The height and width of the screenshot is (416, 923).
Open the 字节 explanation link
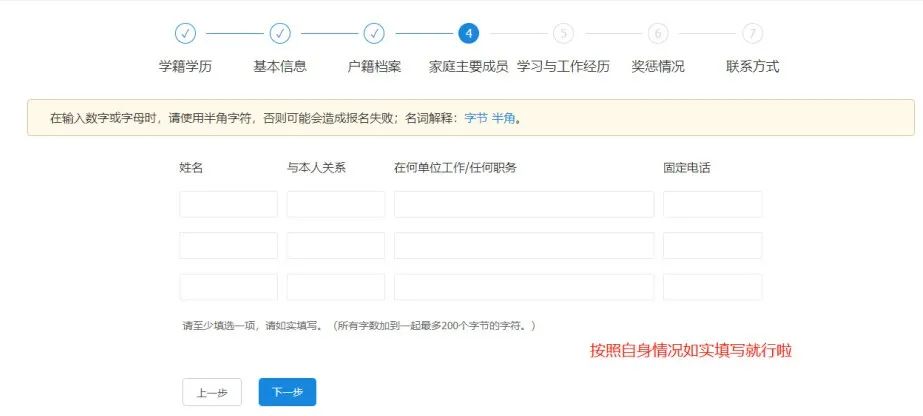(476, 118)
